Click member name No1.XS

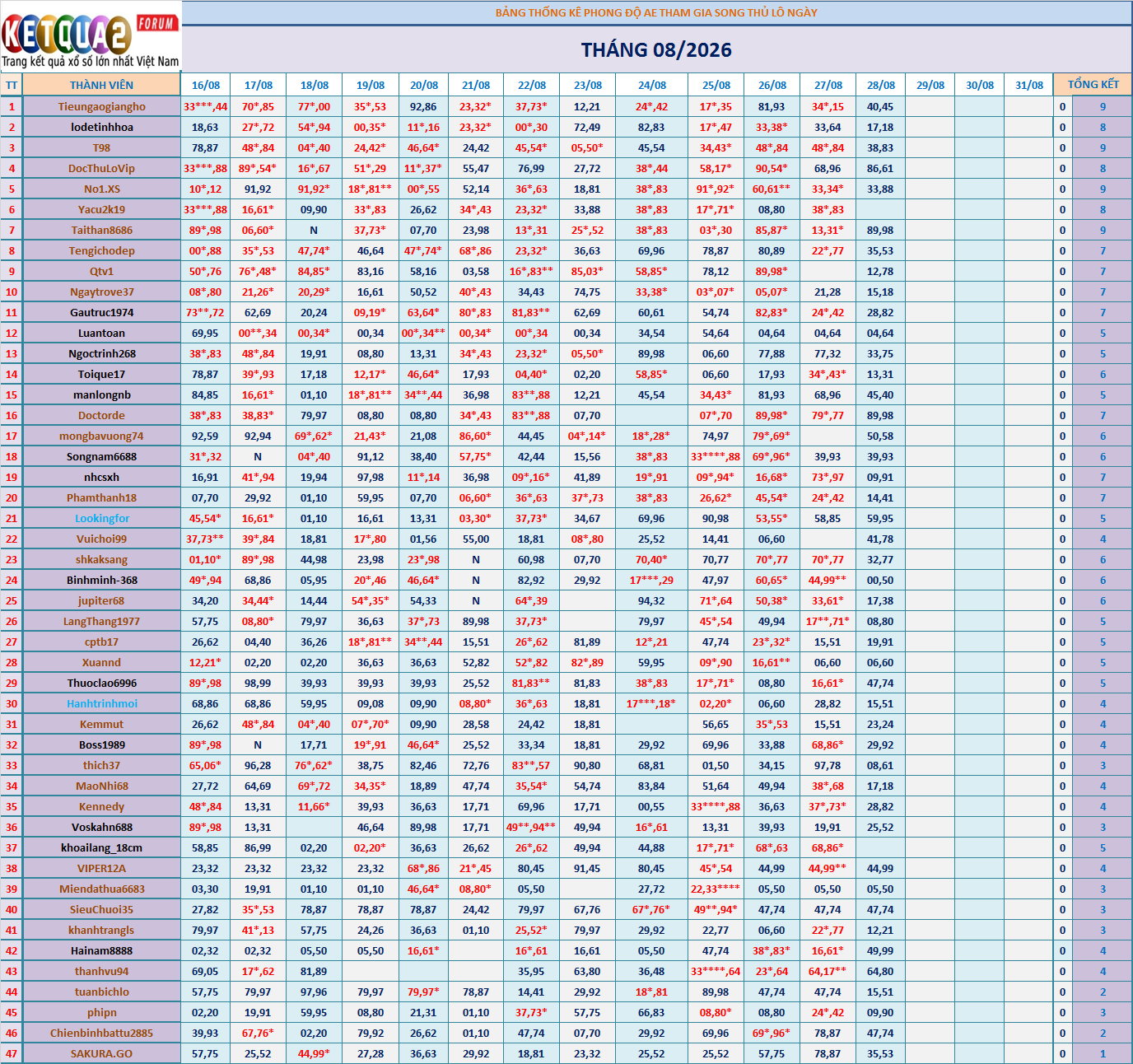point(101,189)
